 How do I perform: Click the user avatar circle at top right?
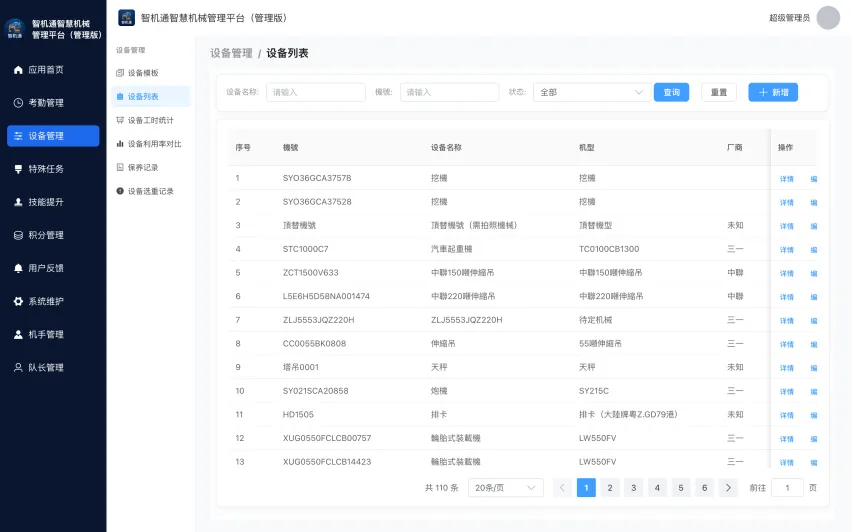tap(828, 18)
